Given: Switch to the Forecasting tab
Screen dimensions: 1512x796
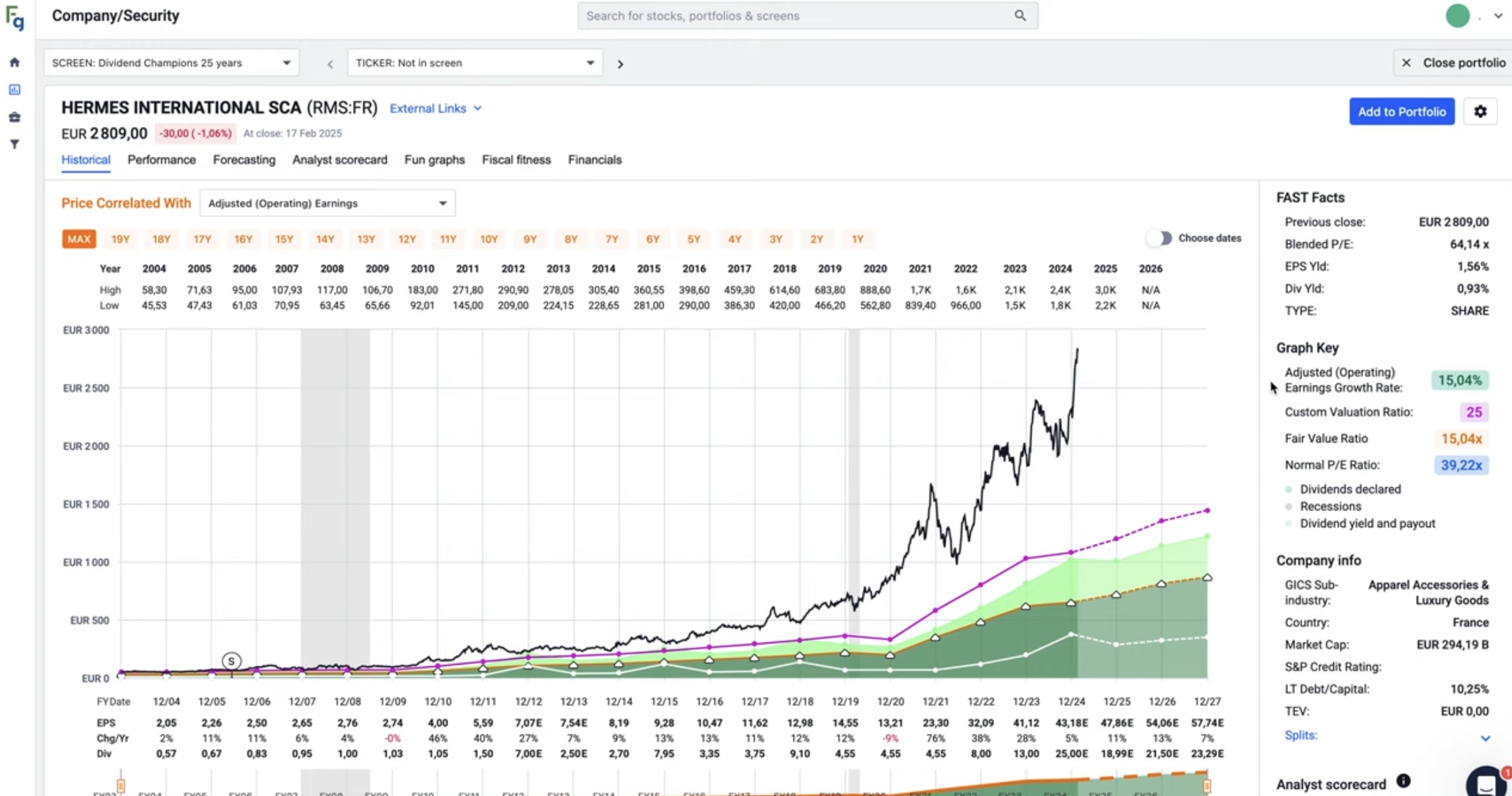Looking at the screenshot, I should 244,159.
